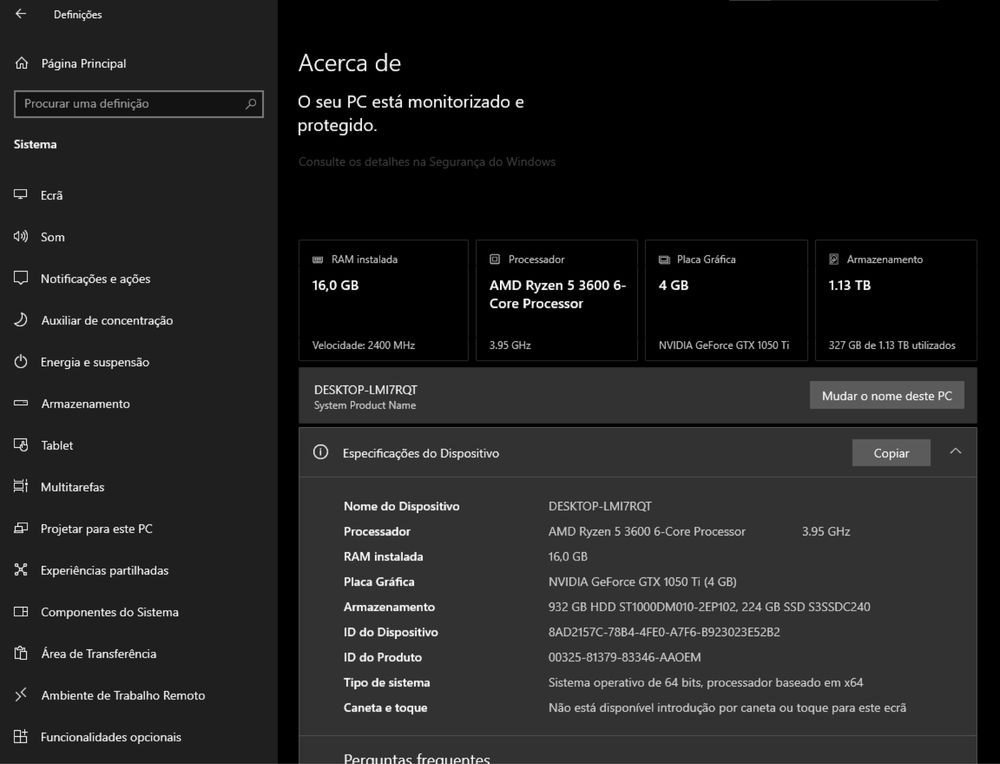This screenshot has height=764, width=1000.
Task: Open Consulte os detalhes na Segurança do Windows link
Action: (x=427, y=161)
